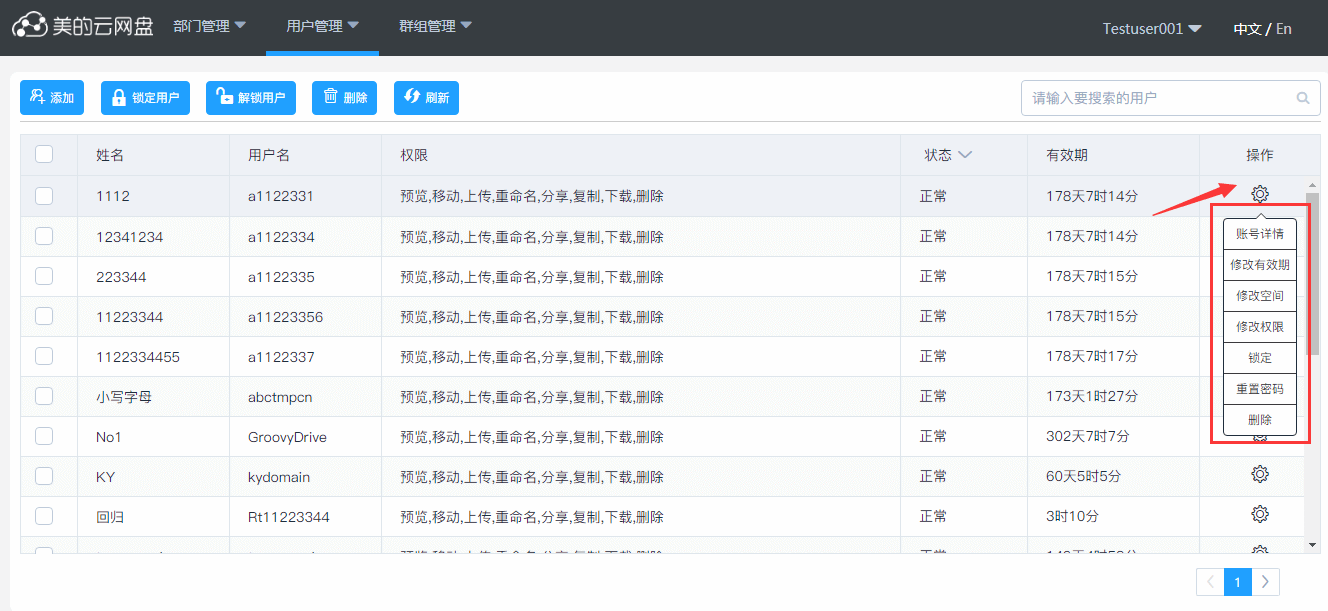Expand the 部门管理 menu
The height and width of the screenshot is (611, 1328).
click(x=210, y=27)
